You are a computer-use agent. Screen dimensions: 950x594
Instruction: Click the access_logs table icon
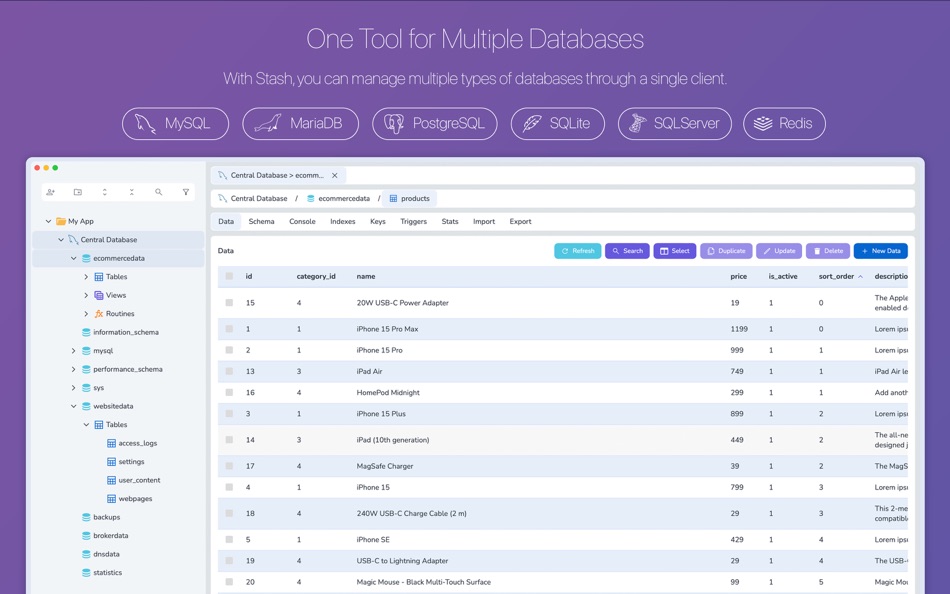click(x=111, y=443)
